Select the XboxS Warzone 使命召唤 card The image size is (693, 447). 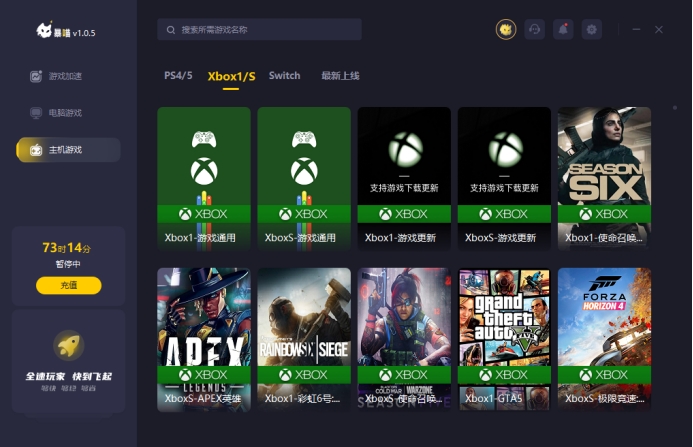click(404, 340)
